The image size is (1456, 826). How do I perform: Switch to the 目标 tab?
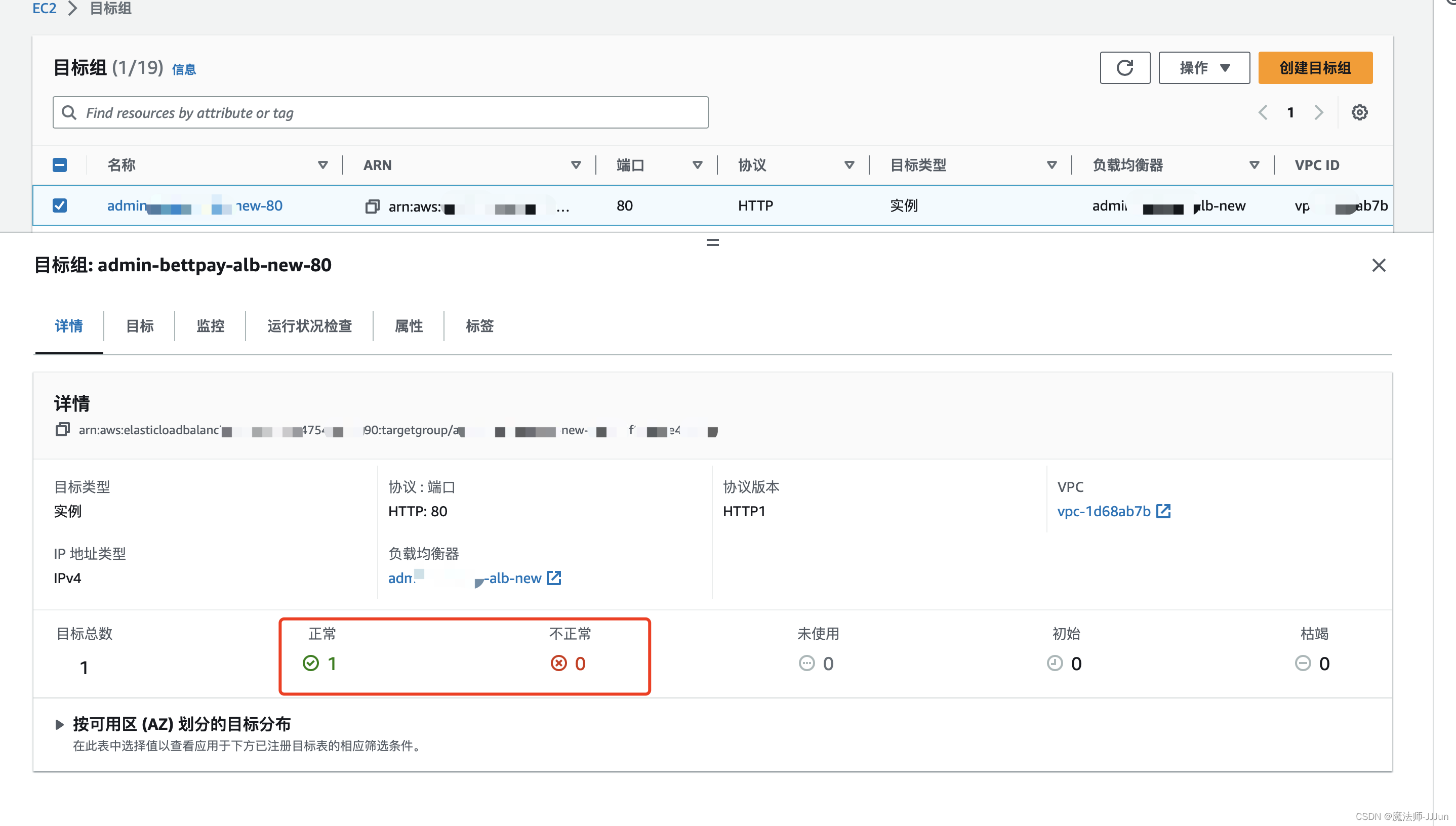point(140,326)
